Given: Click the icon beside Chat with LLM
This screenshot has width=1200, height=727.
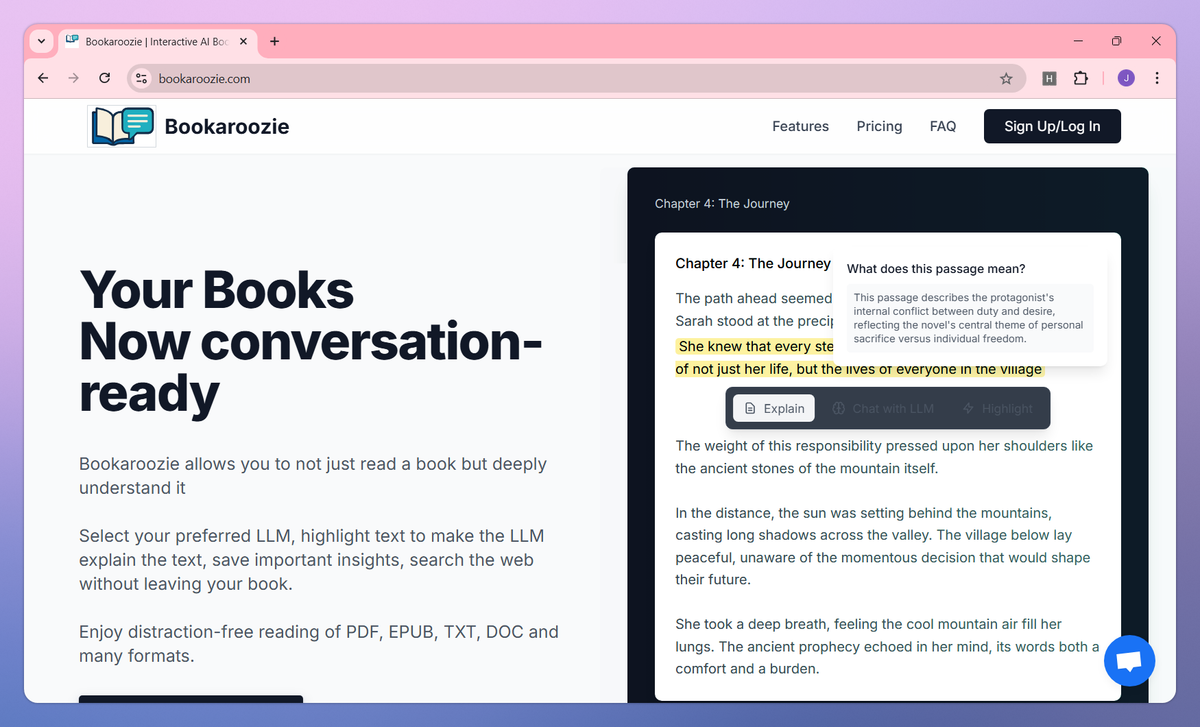Looking at the screenshot, I should click(839, 408).
